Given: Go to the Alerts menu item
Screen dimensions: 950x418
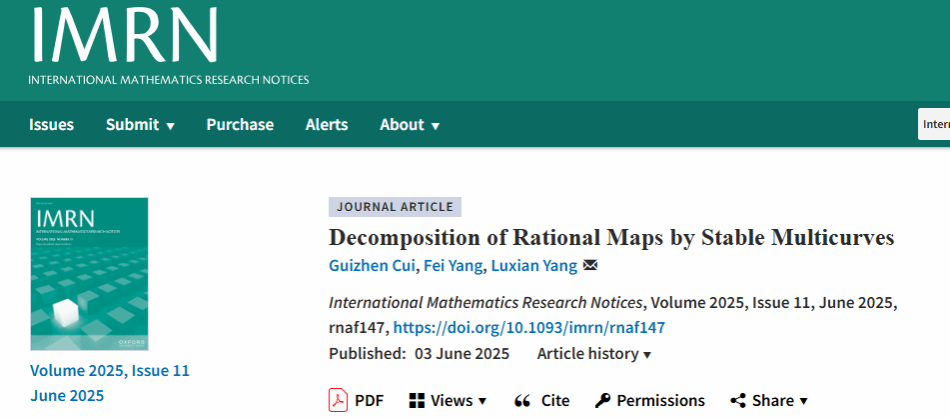Looking at the screenshot, I should 327,125.
